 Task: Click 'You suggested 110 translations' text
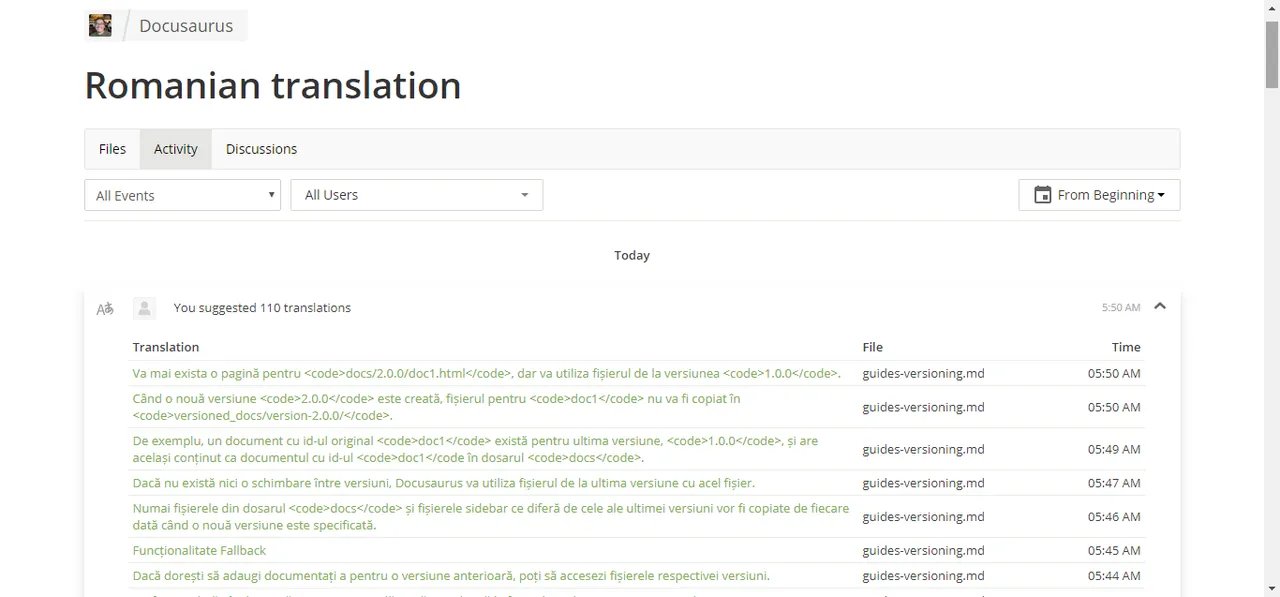[262, 308]
